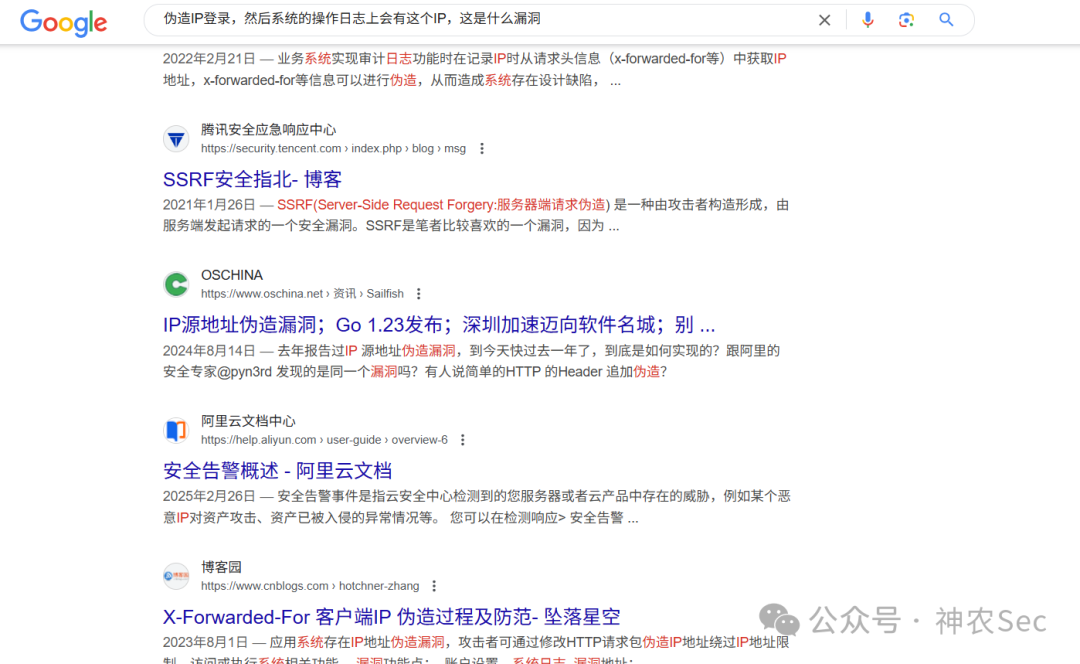
Task: Open more options for cnblogs.com result
Action: pos(433,586)
